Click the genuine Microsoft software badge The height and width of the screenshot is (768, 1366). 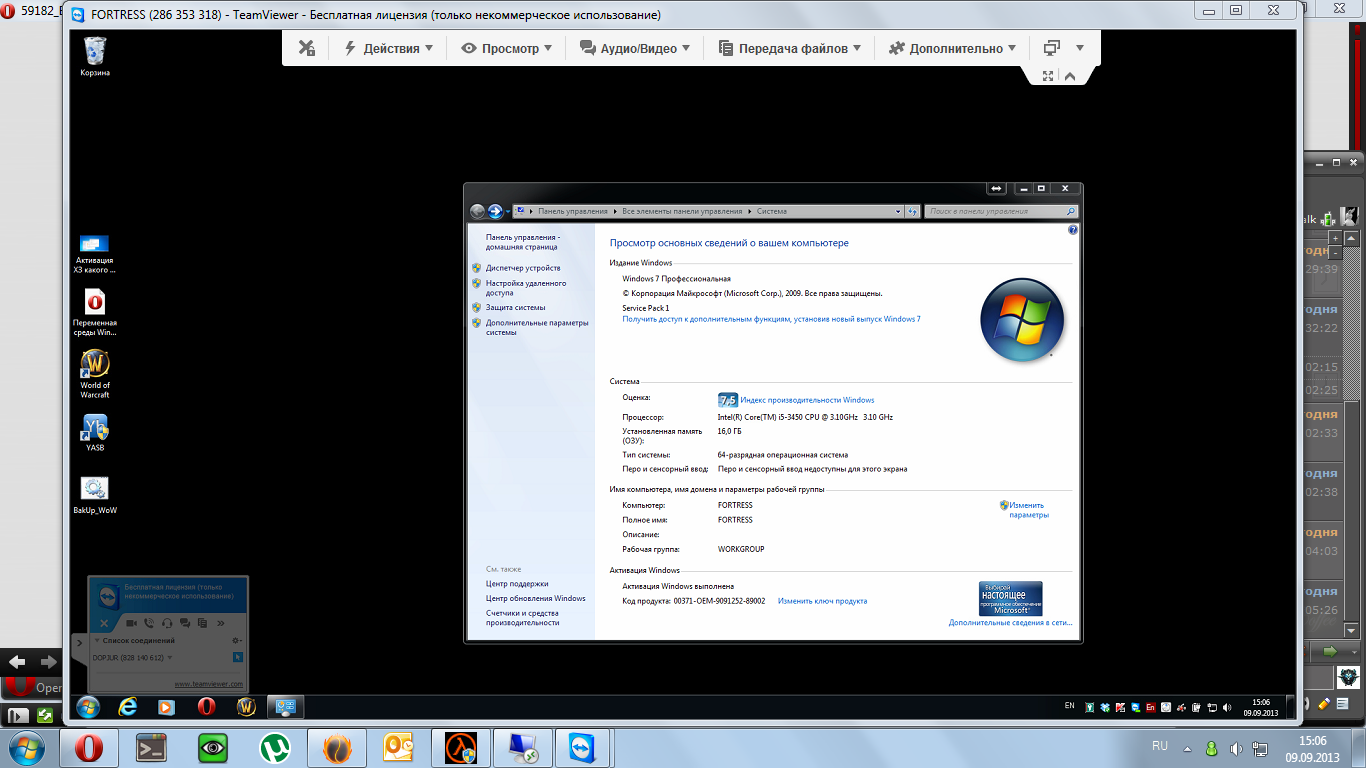(x=1010, y=598)
